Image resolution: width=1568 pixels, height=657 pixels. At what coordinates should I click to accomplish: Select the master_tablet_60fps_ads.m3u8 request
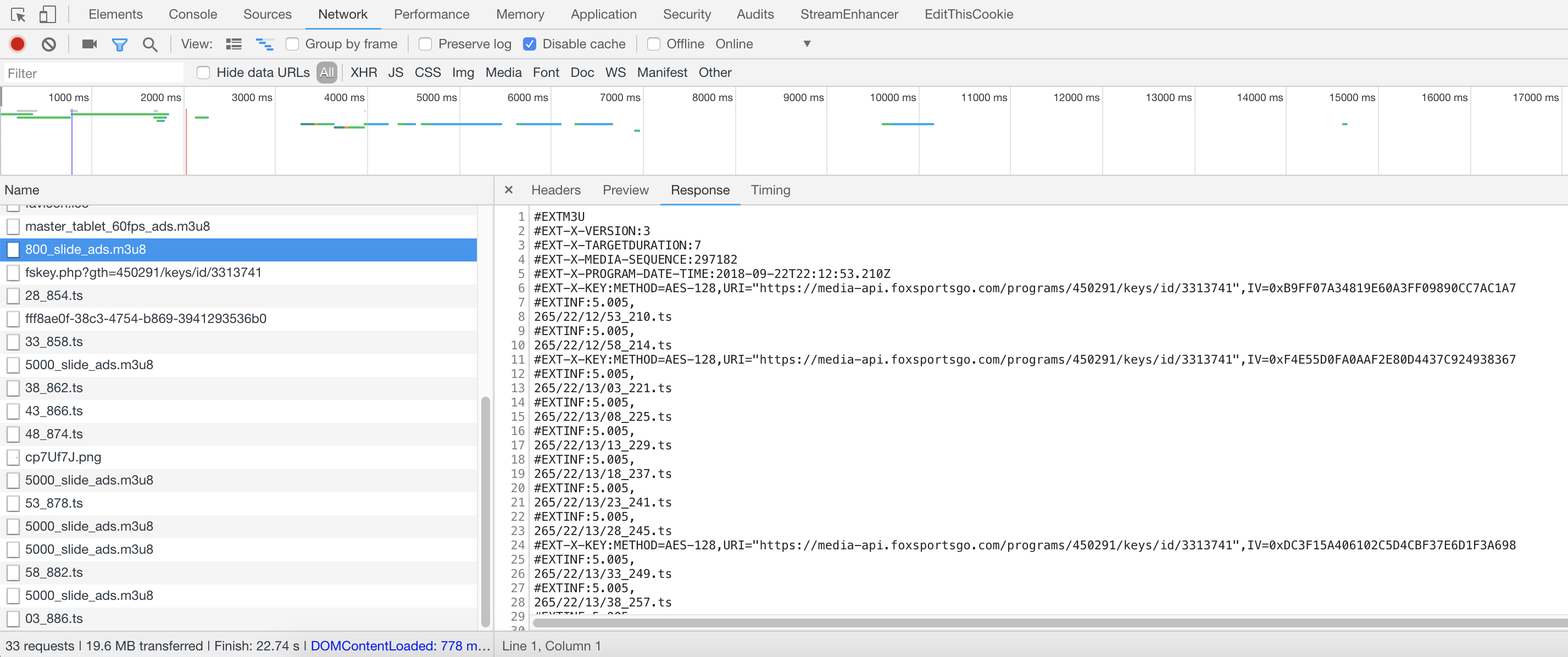click(x=118, y=226)
